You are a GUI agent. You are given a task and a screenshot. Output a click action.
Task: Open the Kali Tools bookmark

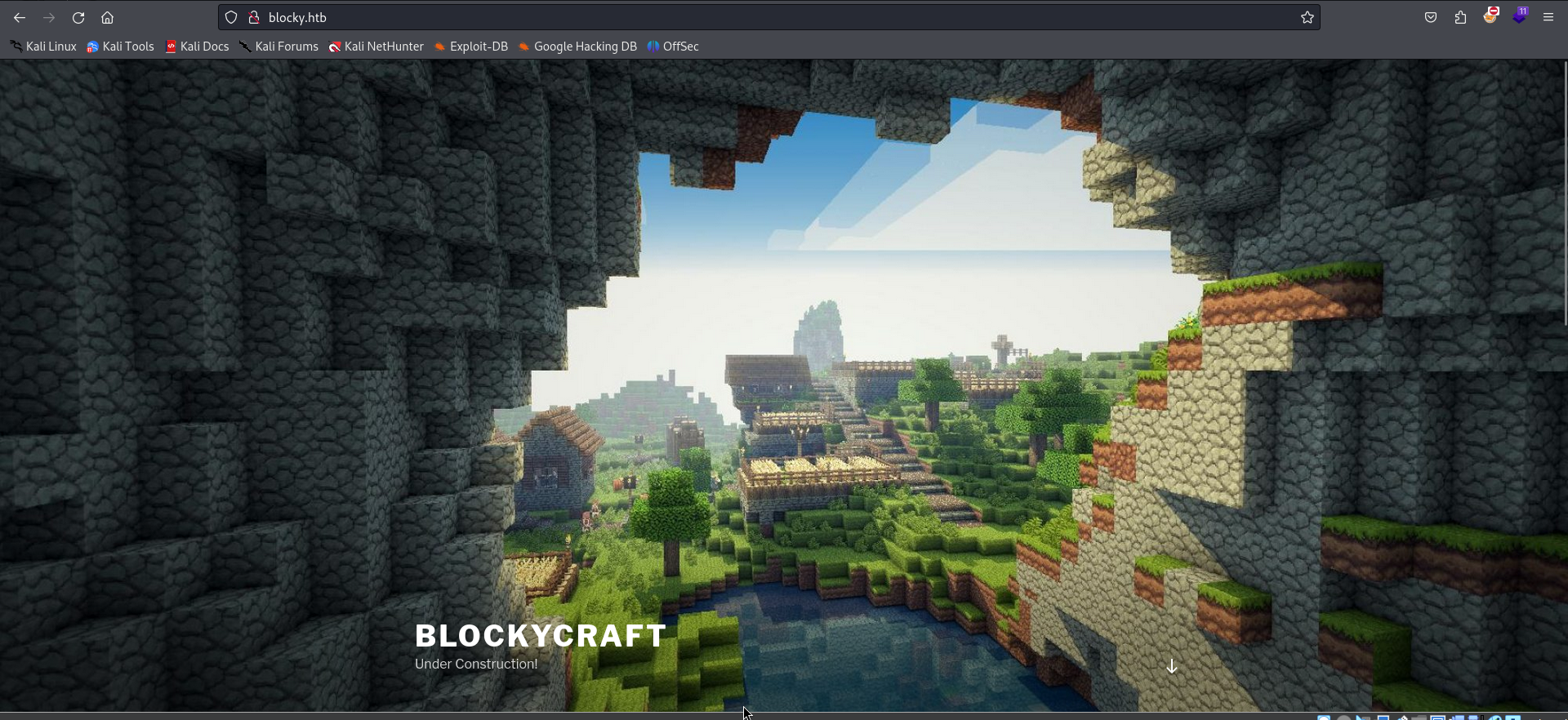point(121,47)
